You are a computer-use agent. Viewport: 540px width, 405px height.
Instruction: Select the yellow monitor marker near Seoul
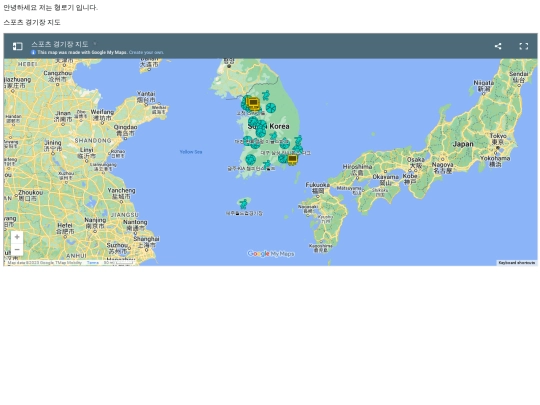(x=253, y=103)
